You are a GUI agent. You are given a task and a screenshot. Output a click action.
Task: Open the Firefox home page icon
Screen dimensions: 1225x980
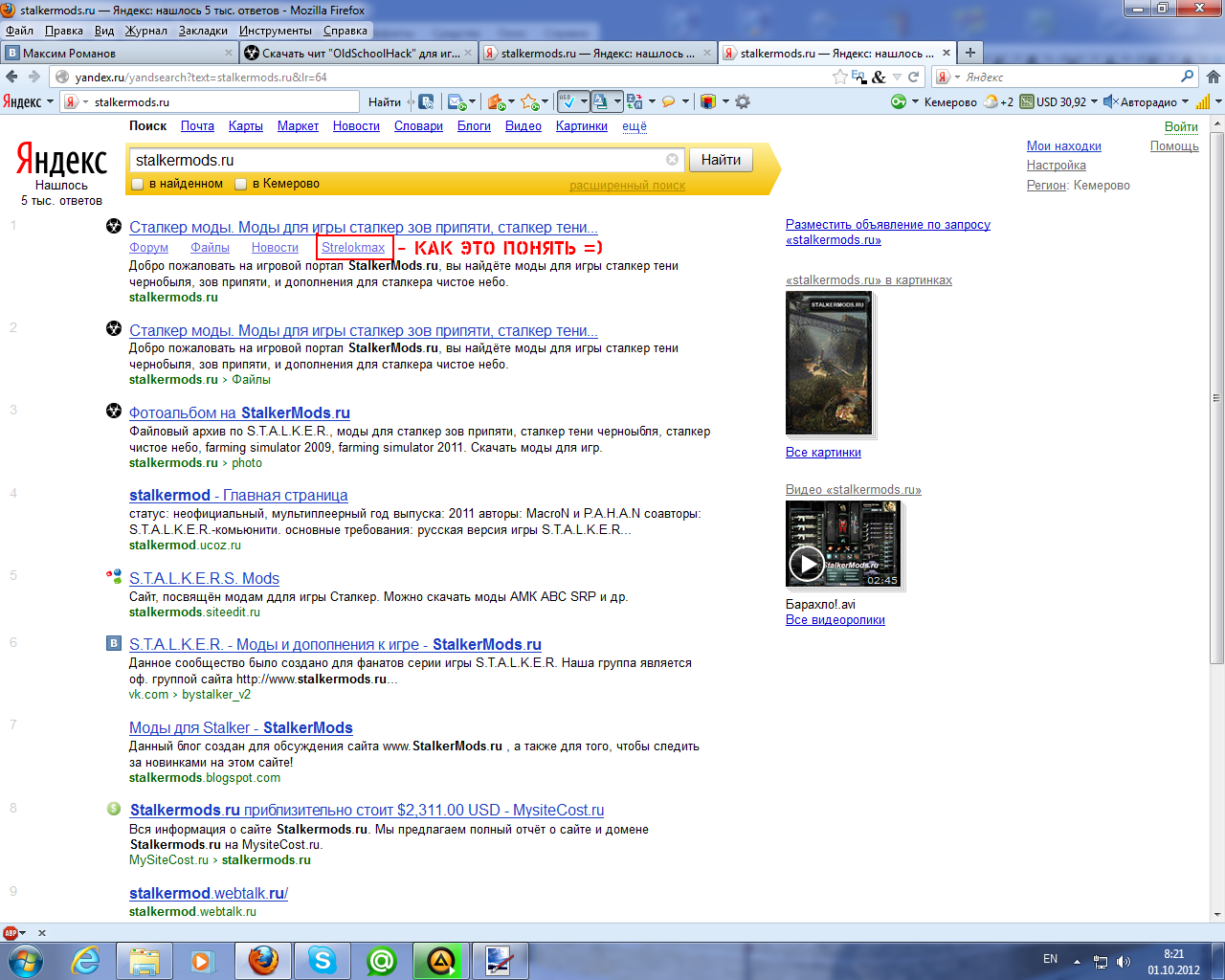[x=1213, y=77]
